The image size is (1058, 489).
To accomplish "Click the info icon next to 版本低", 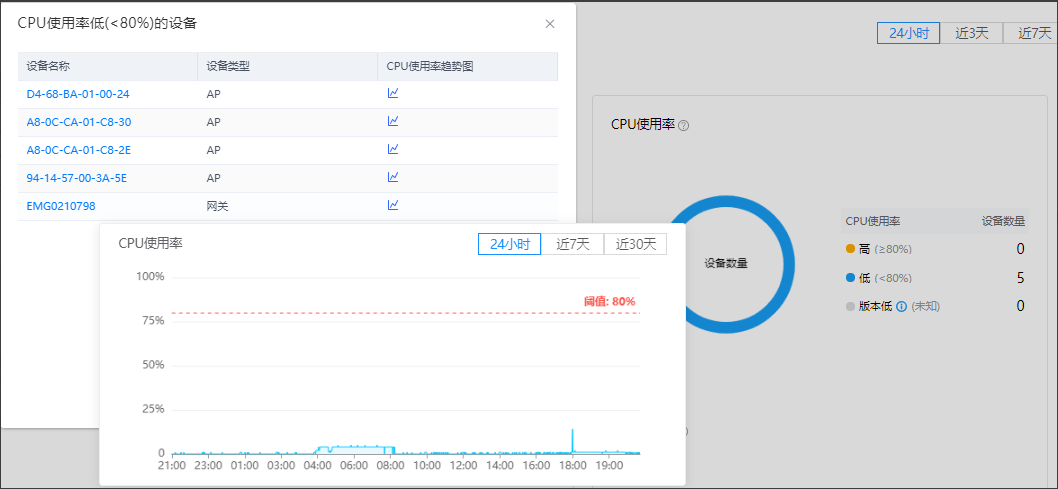I will point(901,306).
